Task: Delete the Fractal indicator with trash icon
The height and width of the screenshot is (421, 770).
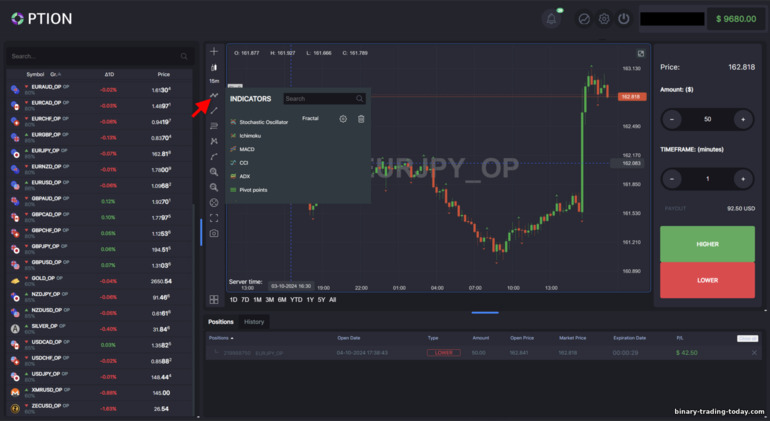Action: point(361,119)
